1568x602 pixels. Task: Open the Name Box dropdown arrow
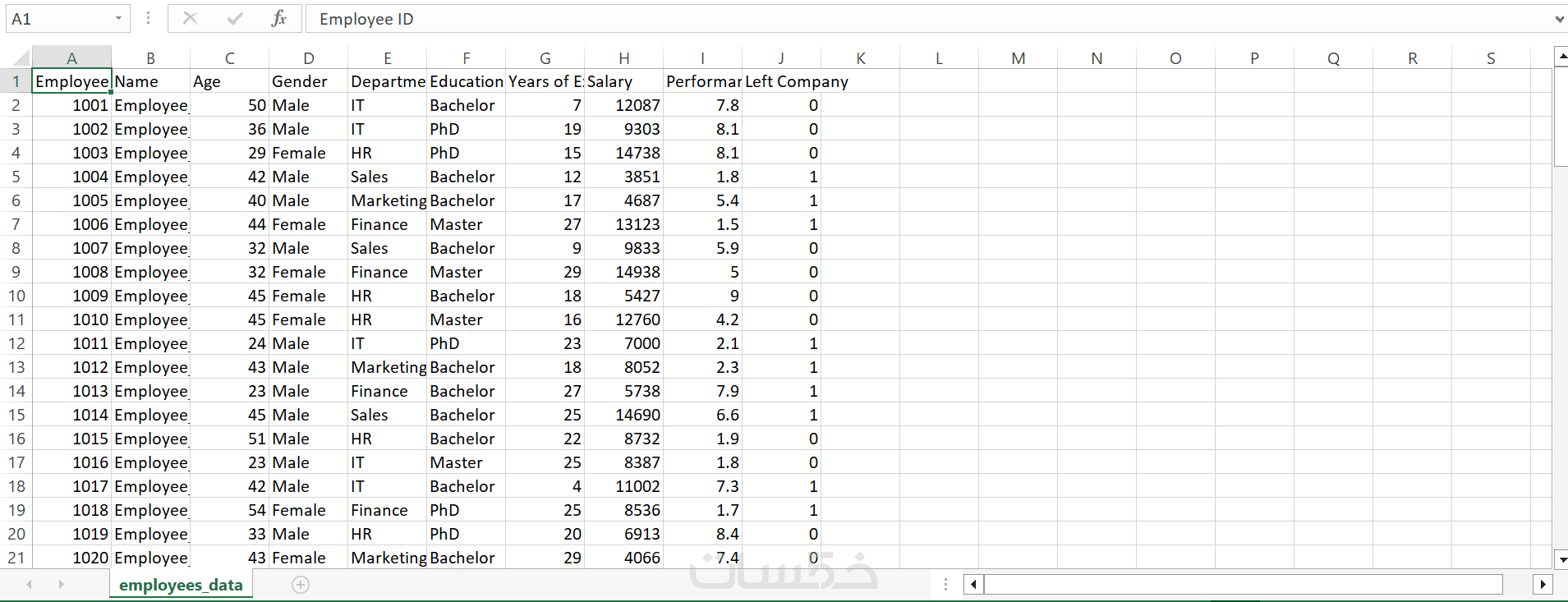point(118,18)
